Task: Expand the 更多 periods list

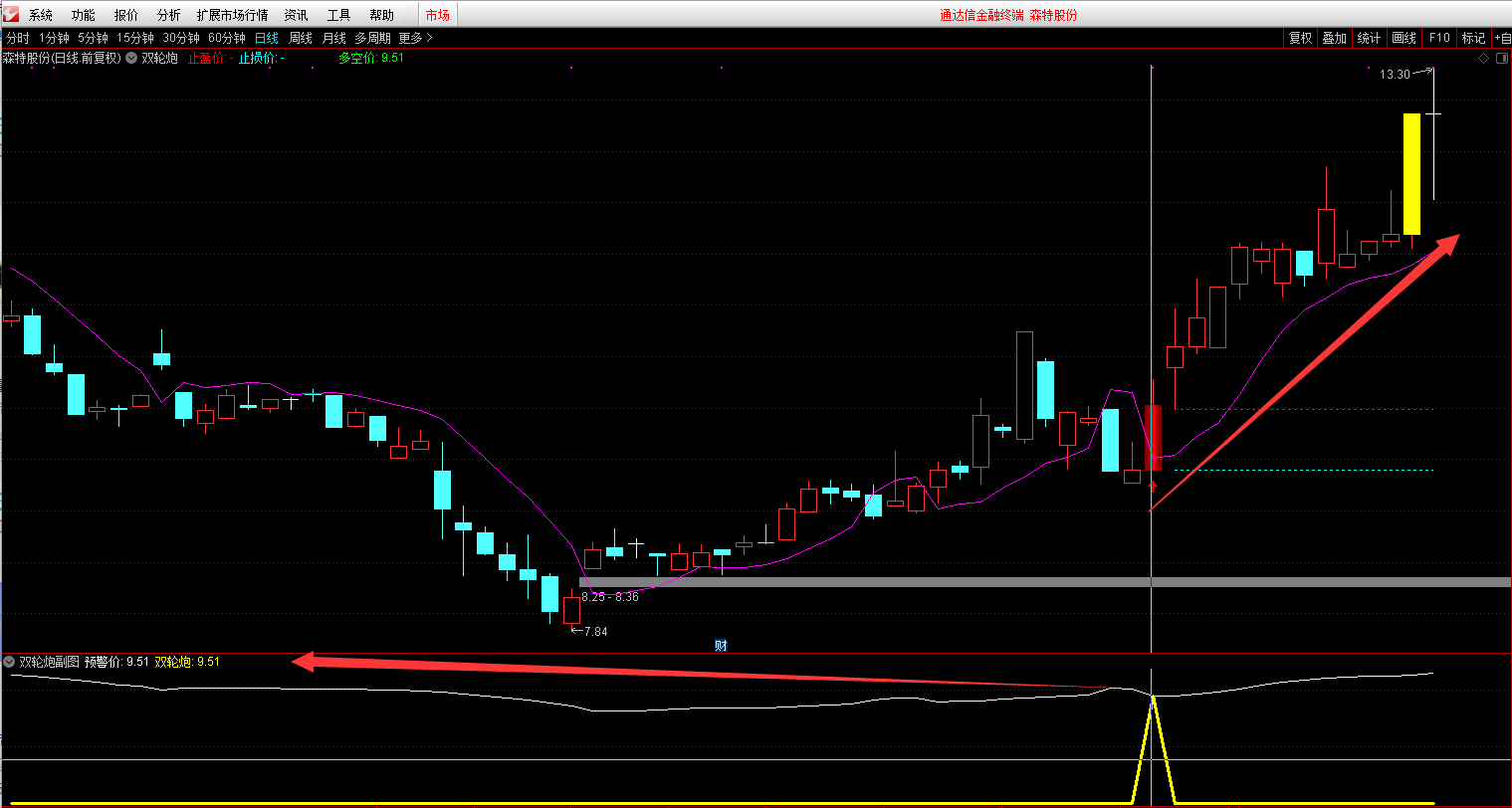Action: pyautogui.click(x=415, y=38)
